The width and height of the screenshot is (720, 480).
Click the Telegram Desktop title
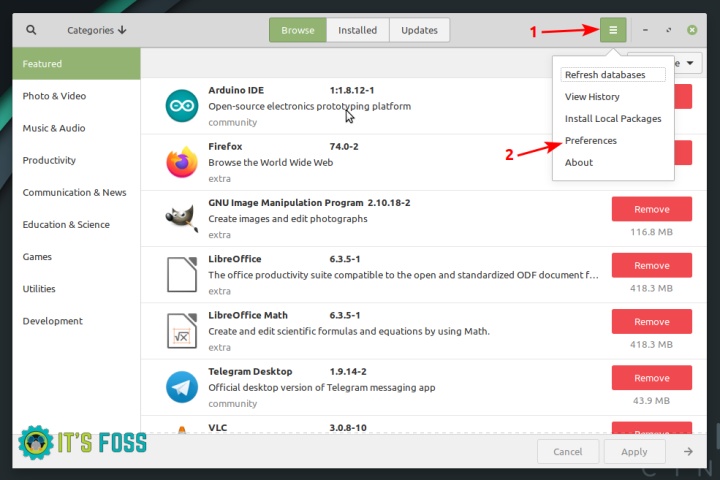(x=250, y=371)
